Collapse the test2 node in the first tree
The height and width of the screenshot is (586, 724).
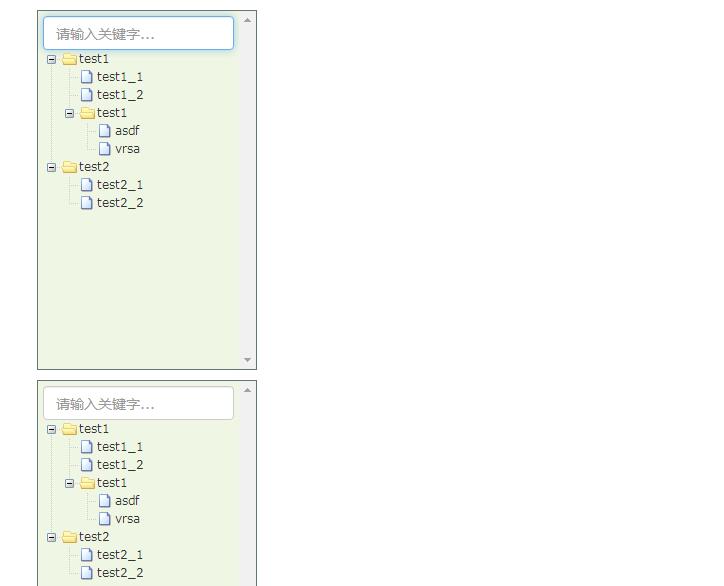52,167
